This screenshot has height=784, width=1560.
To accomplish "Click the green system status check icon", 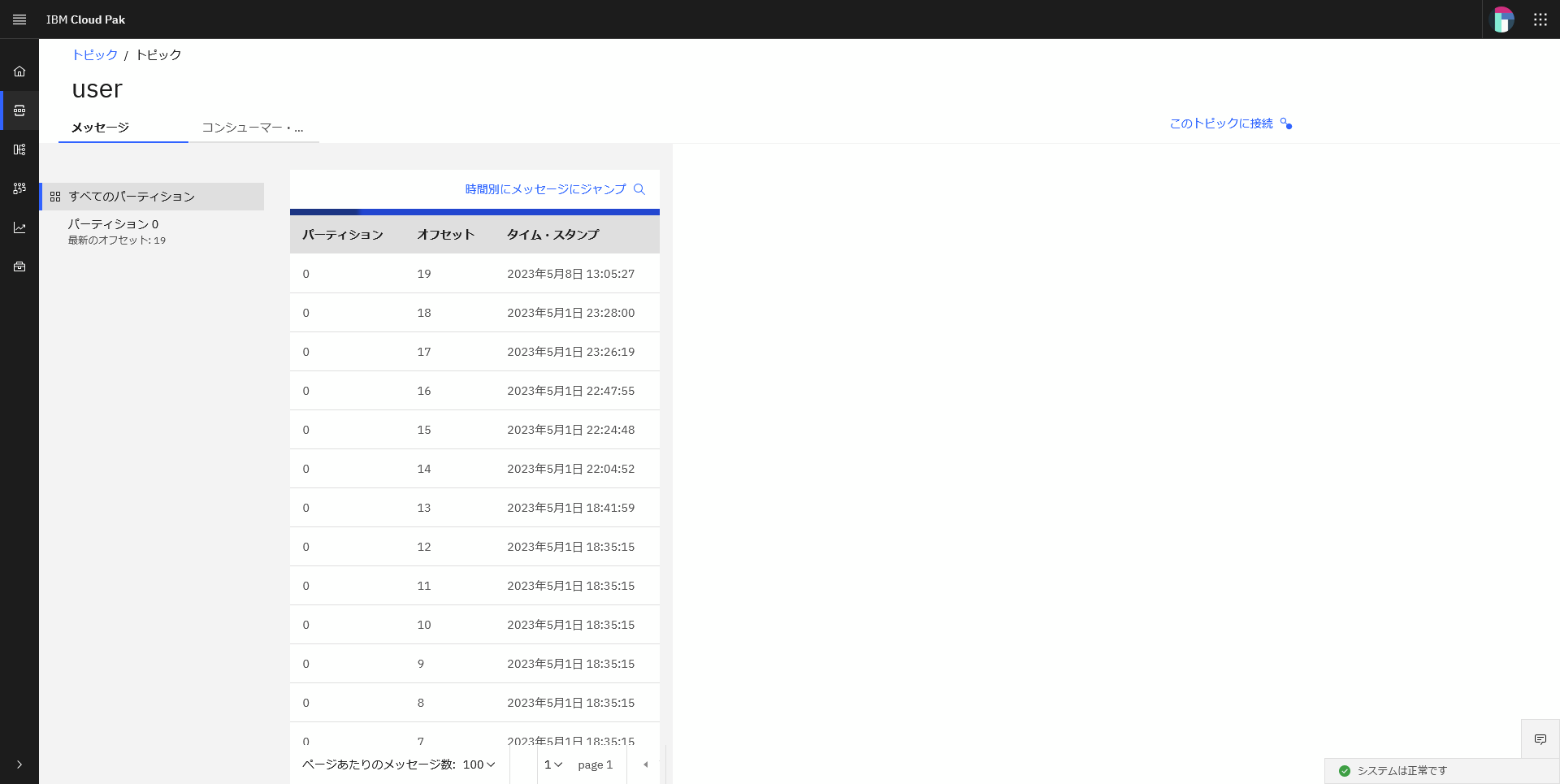I will [x=1345, y=771].
